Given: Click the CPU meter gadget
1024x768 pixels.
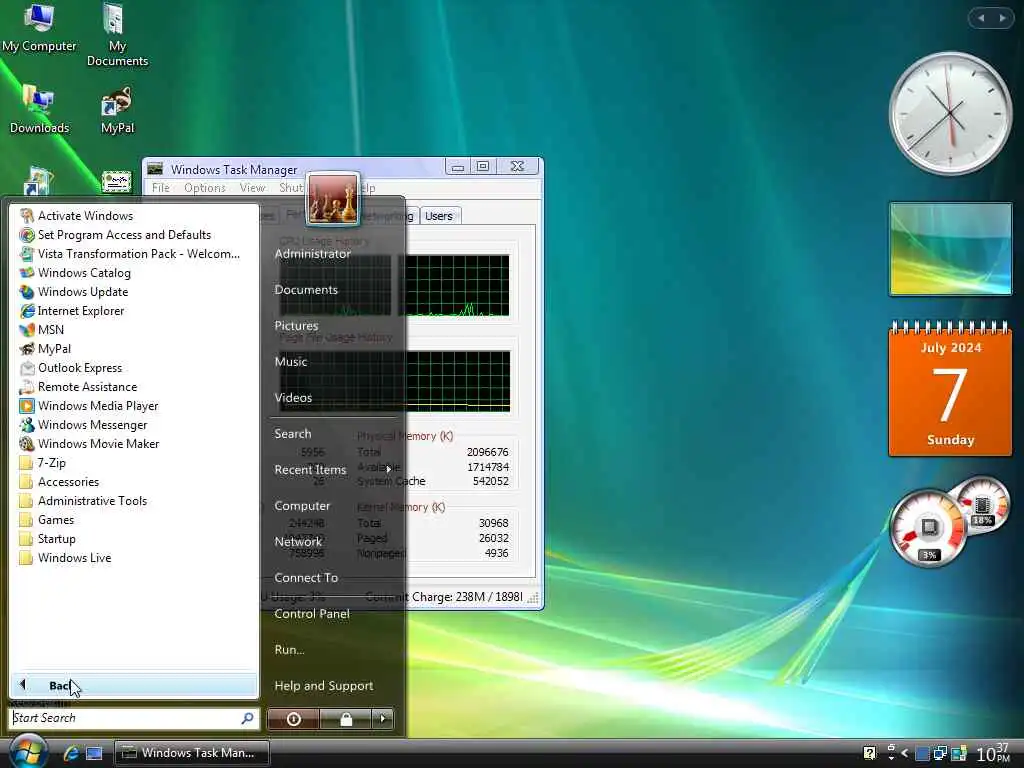Looking at the screenshot, I should 928,527.
